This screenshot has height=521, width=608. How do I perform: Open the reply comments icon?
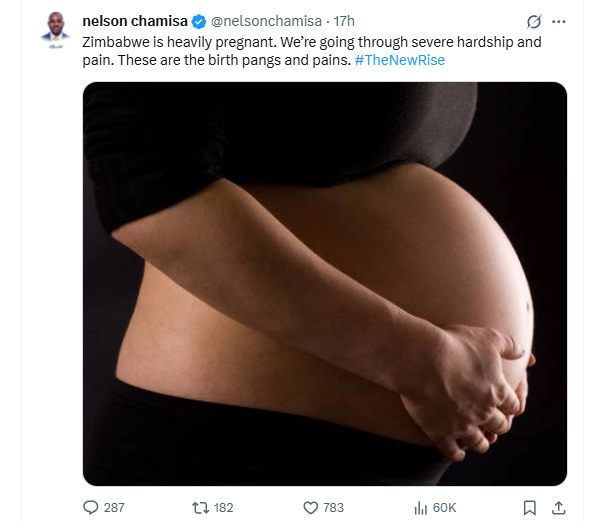91,507
